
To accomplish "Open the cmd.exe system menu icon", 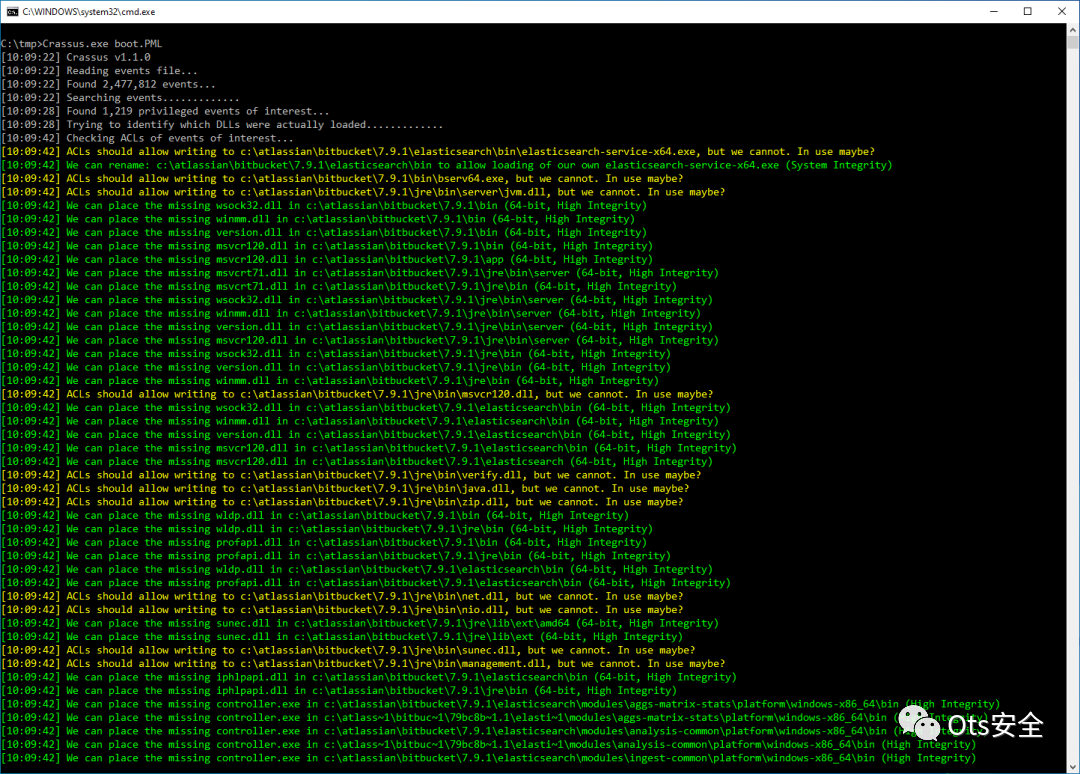I will (12, 12).
